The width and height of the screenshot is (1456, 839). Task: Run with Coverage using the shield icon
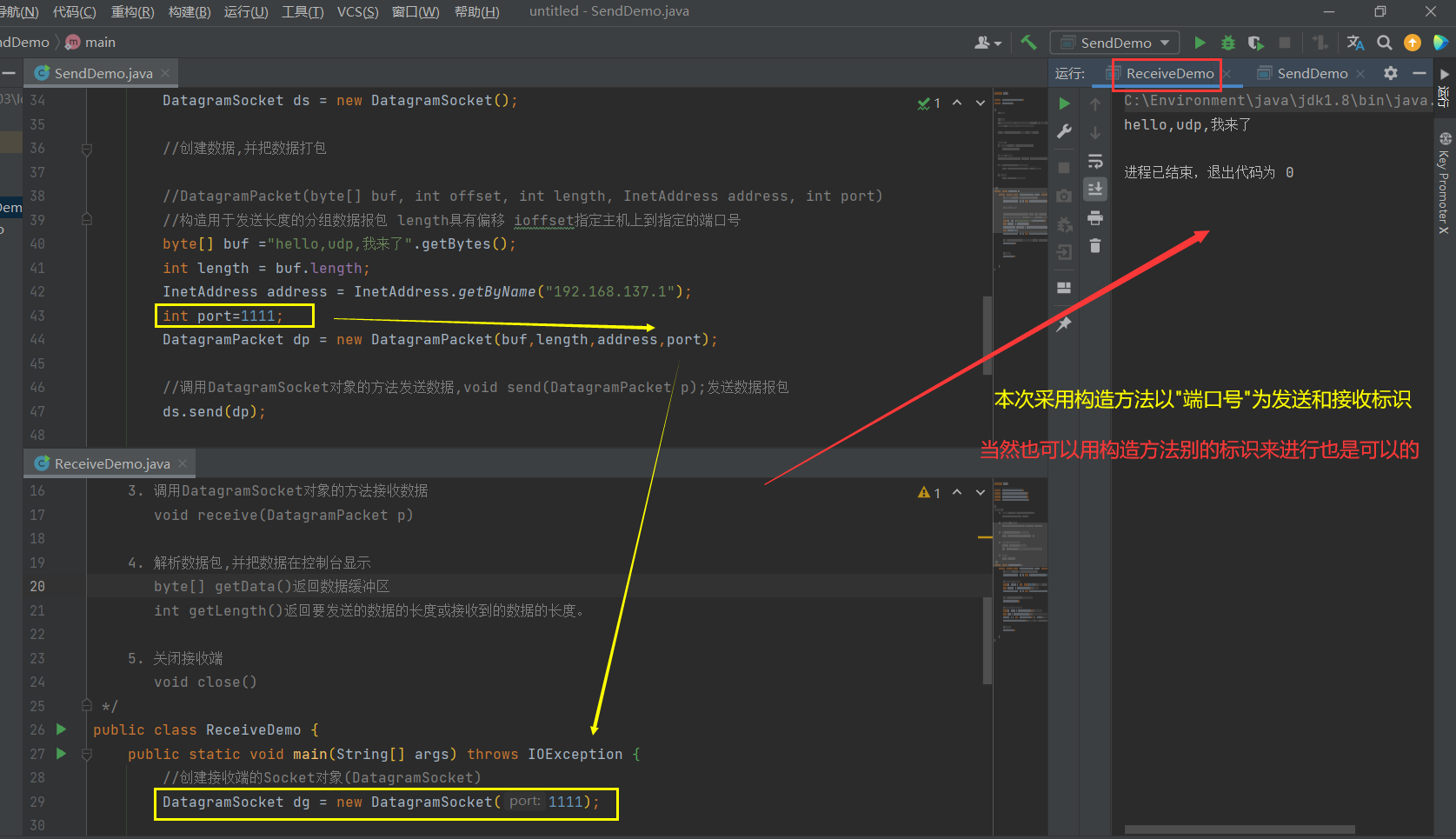1255,43
